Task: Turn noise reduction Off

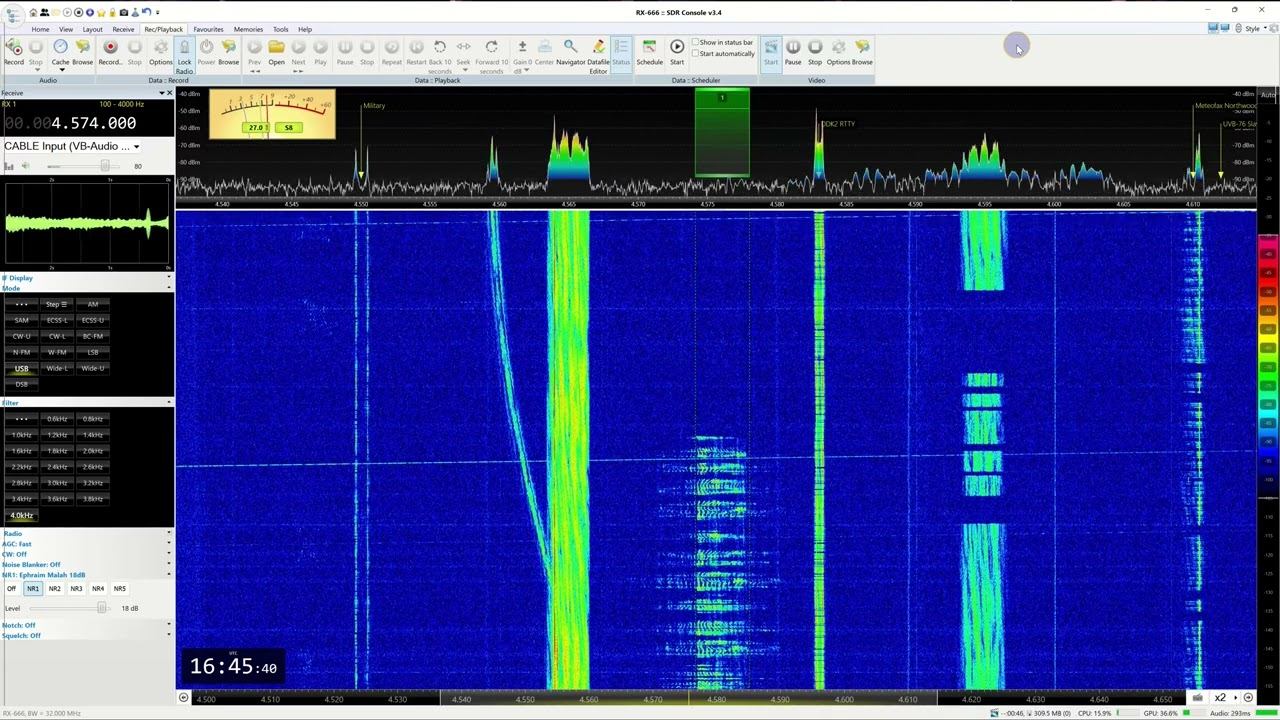Action: [11, 589]
